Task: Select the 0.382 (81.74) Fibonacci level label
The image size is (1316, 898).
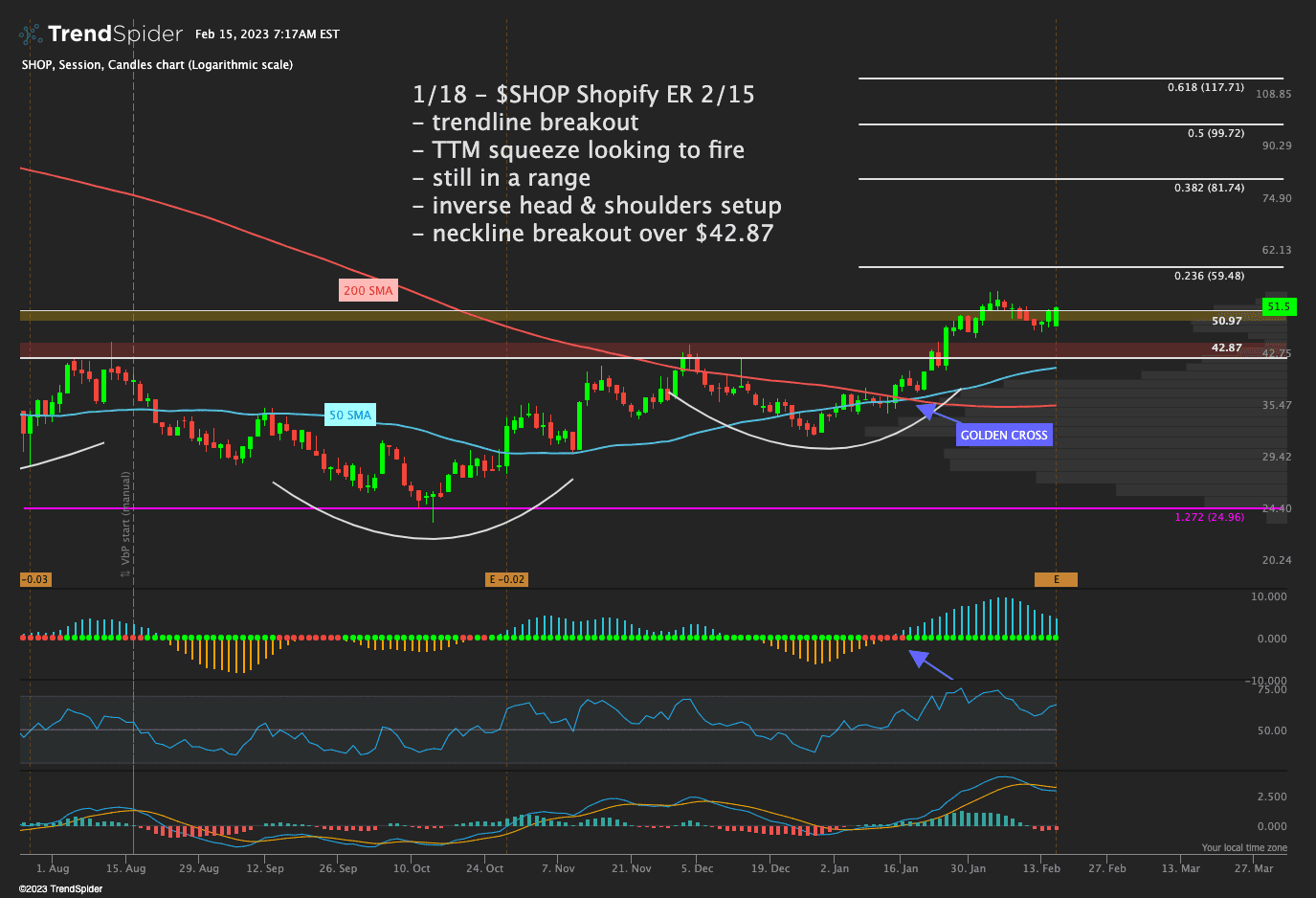Action: 1209,188
